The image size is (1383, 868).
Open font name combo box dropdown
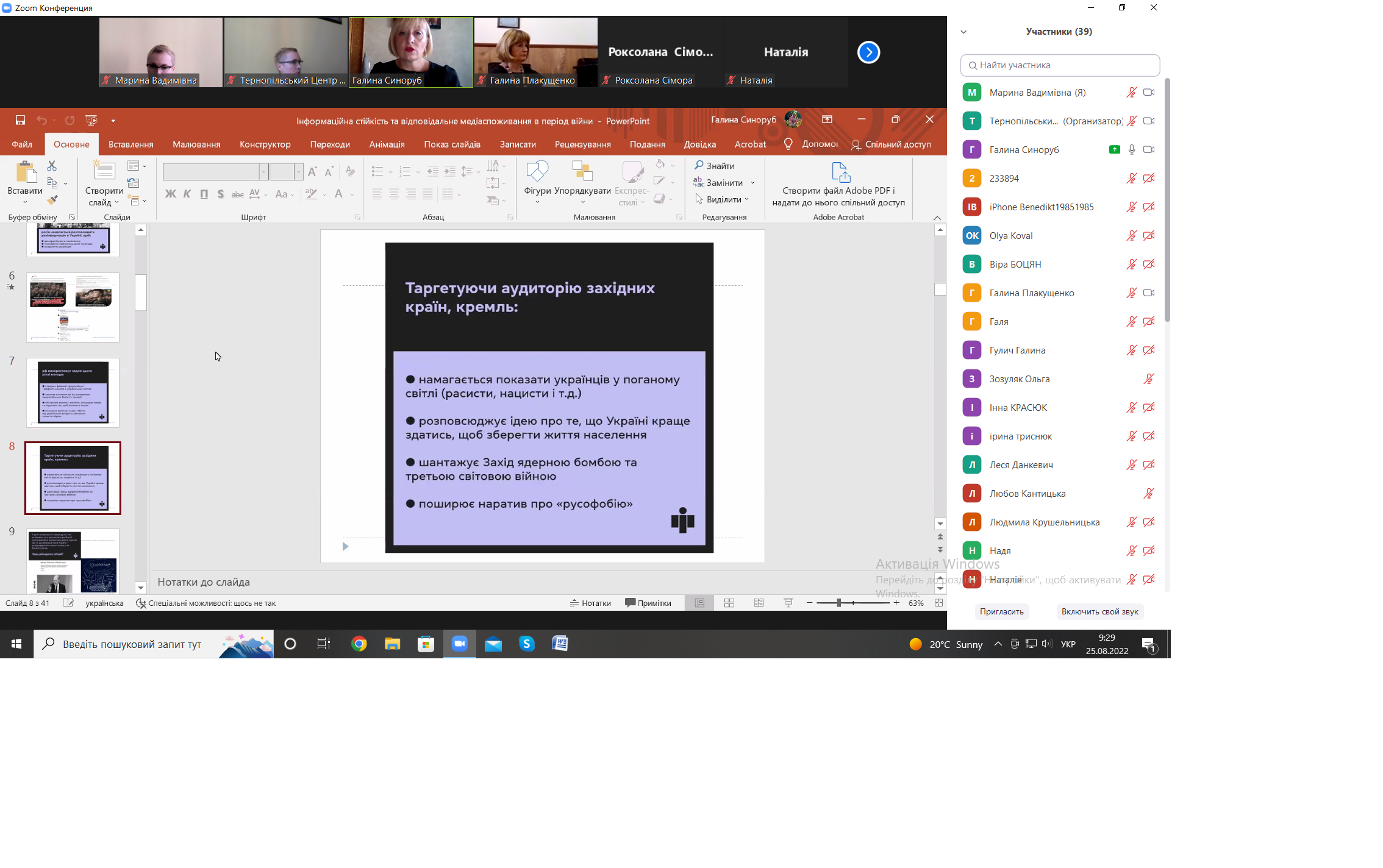[263, 171]
